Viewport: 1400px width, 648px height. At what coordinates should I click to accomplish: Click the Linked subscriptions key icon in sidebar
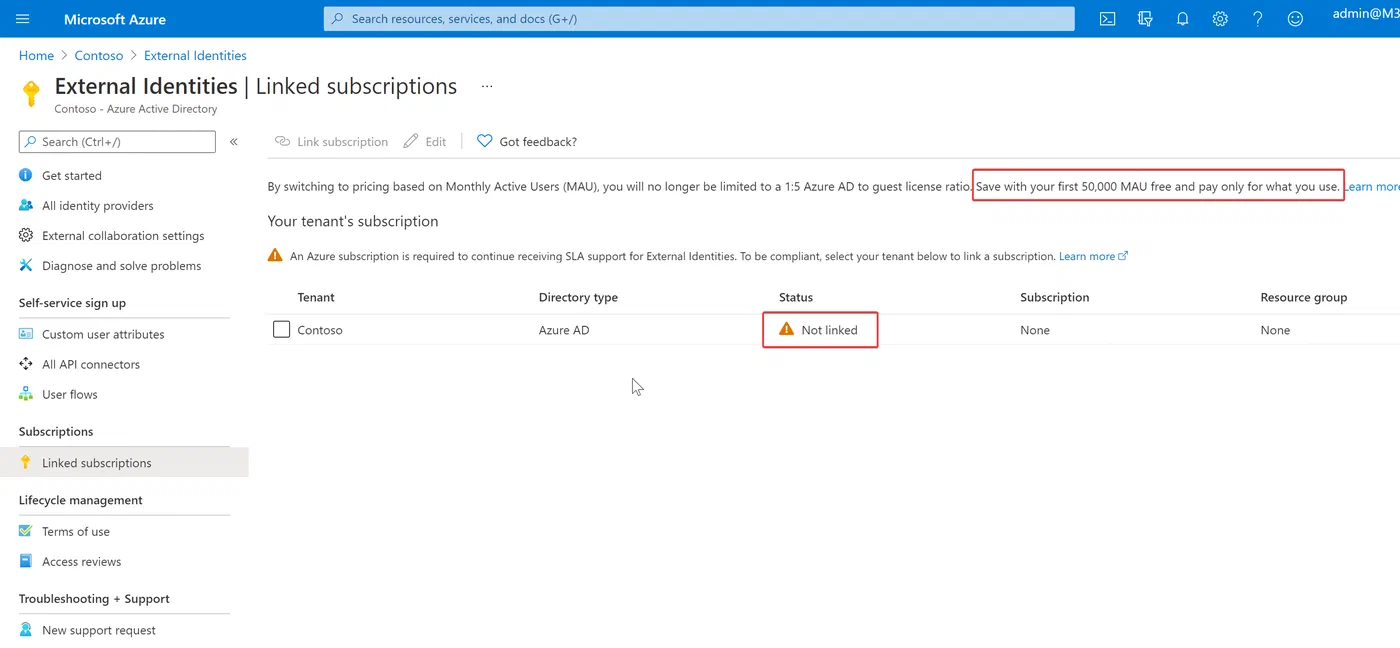(x=26, y=462)
